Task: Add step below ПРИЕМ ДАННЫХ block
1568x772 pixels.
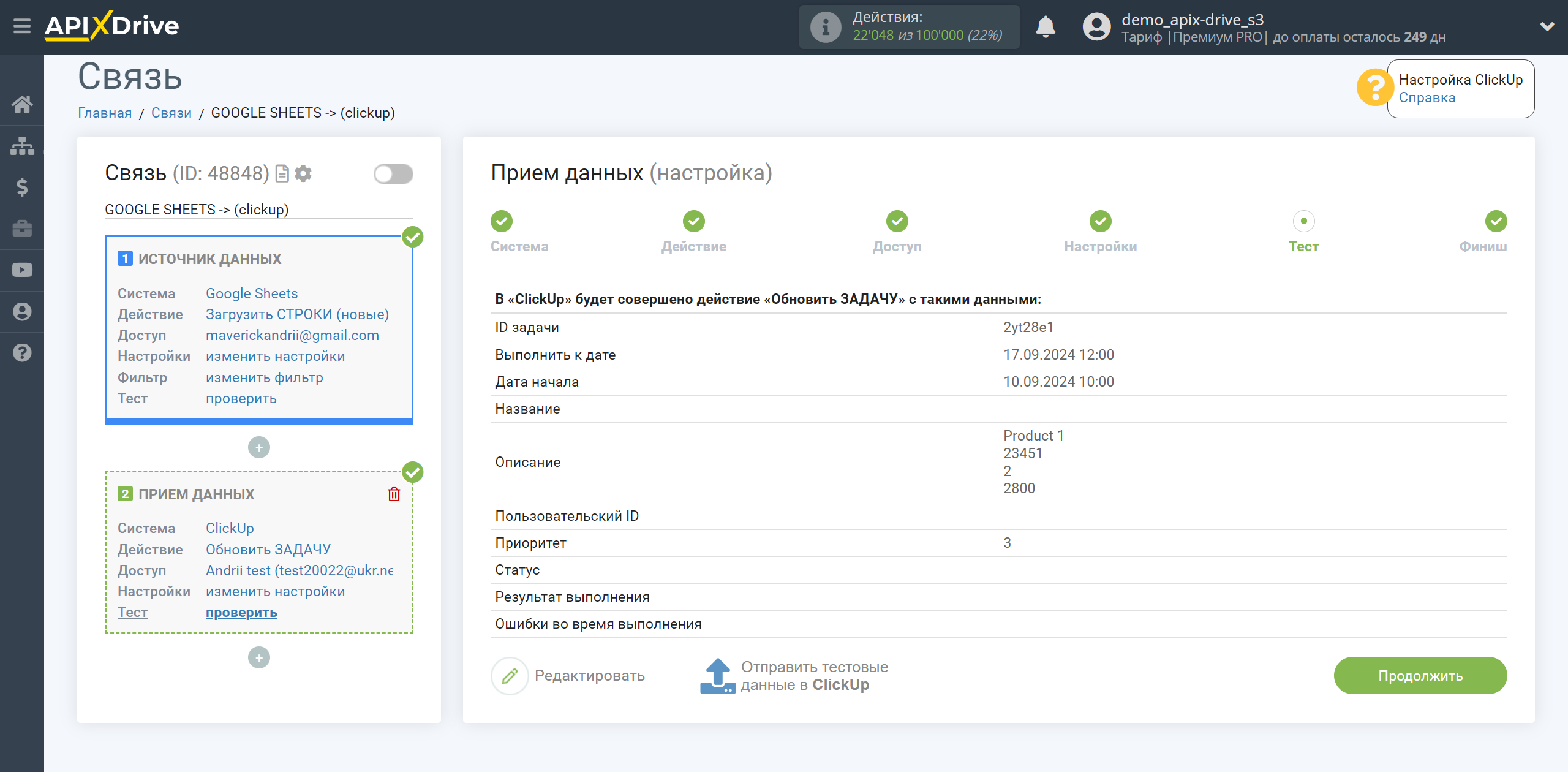Action: (x=259, y=658)
